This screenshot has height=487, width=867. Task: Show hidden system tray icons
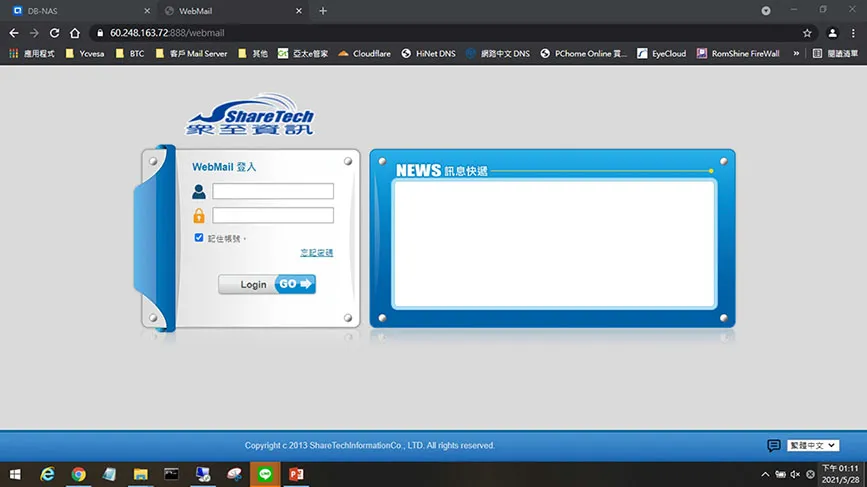click(x=765, y=474)
